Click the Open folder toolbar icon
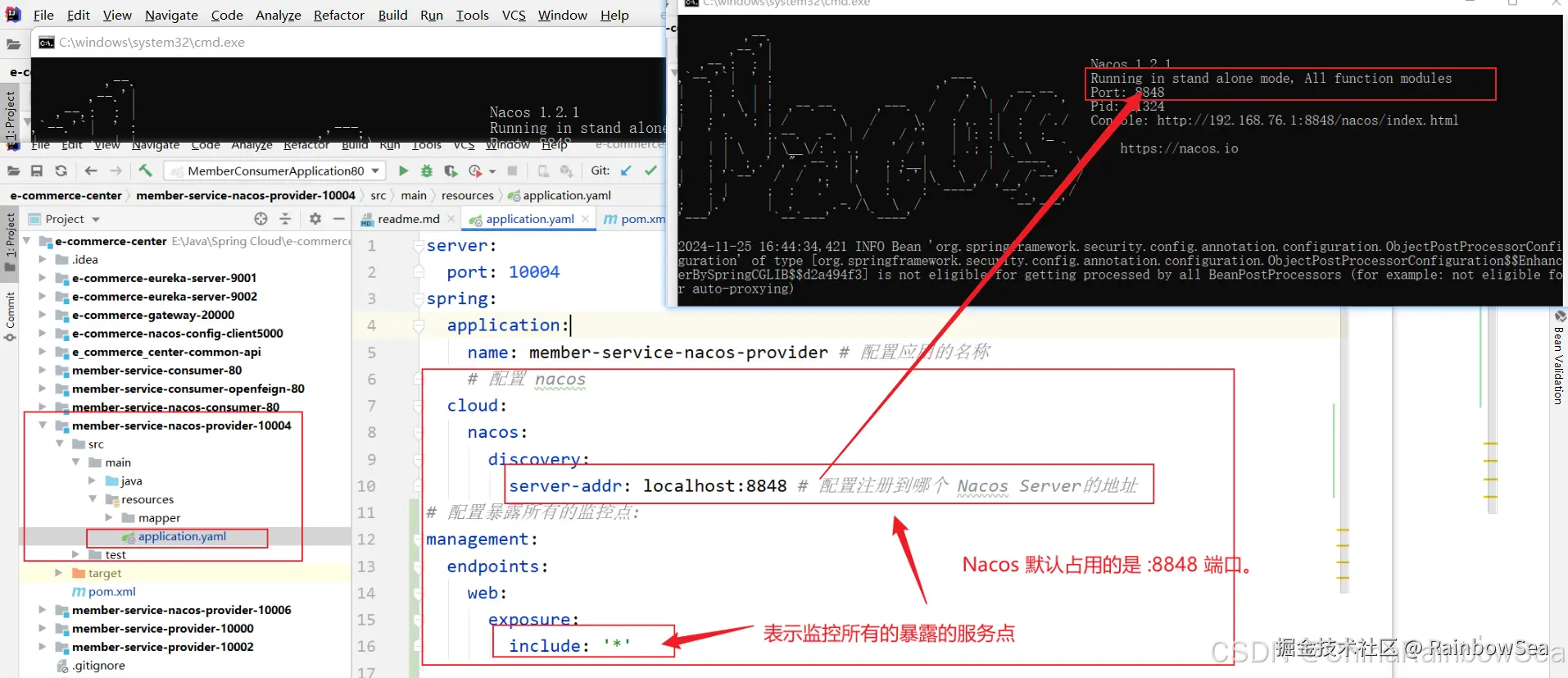The height and width of the screenshot is (678, 1568). click(x=13, y=171)
